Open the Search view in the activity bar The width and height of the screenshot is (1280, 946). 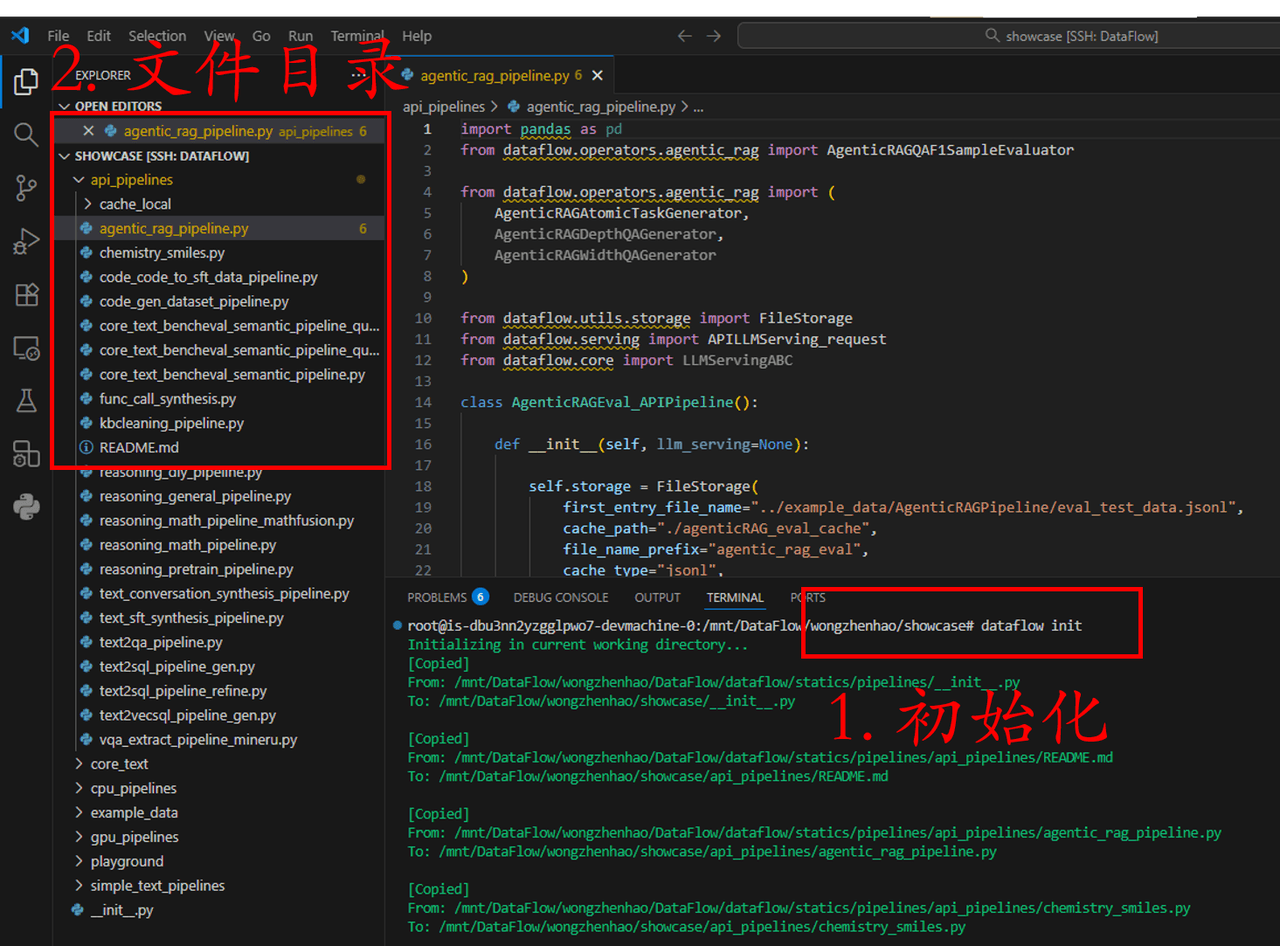click(25, 132)
